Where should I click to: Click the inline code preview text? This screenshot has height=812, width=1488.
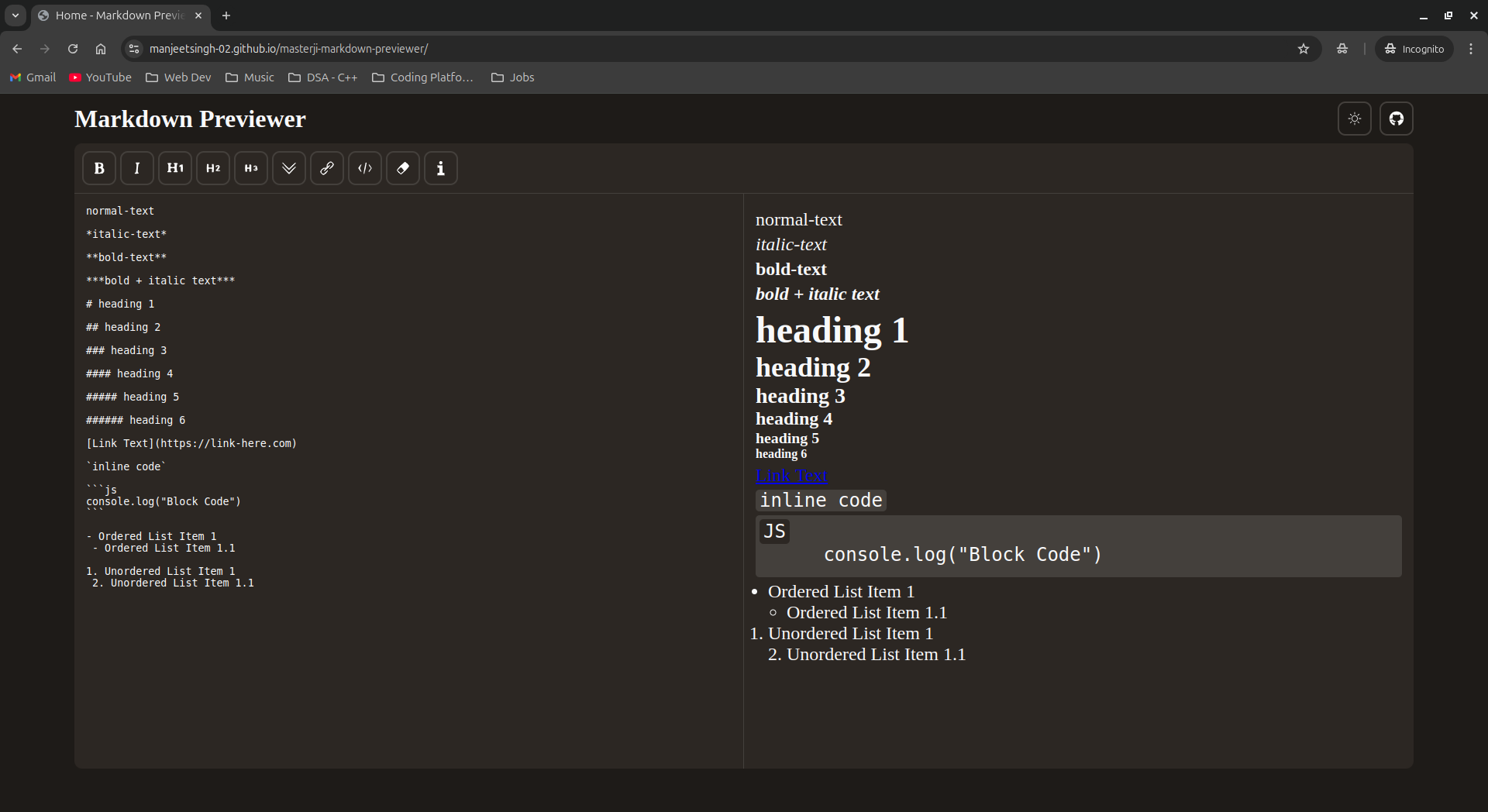(821, 501)
